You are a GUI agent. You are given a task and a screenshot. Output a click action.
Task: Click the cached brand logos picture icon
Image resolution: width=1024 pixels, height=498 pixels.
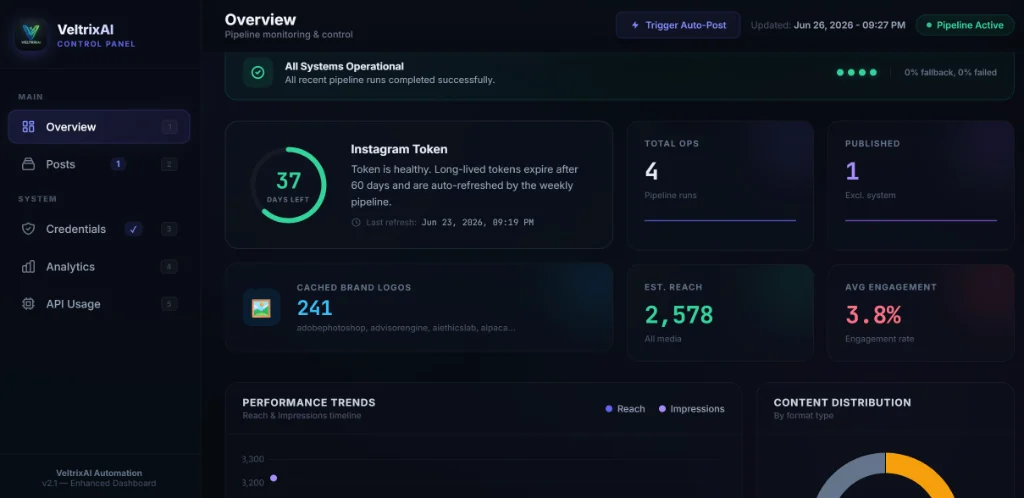261,307
